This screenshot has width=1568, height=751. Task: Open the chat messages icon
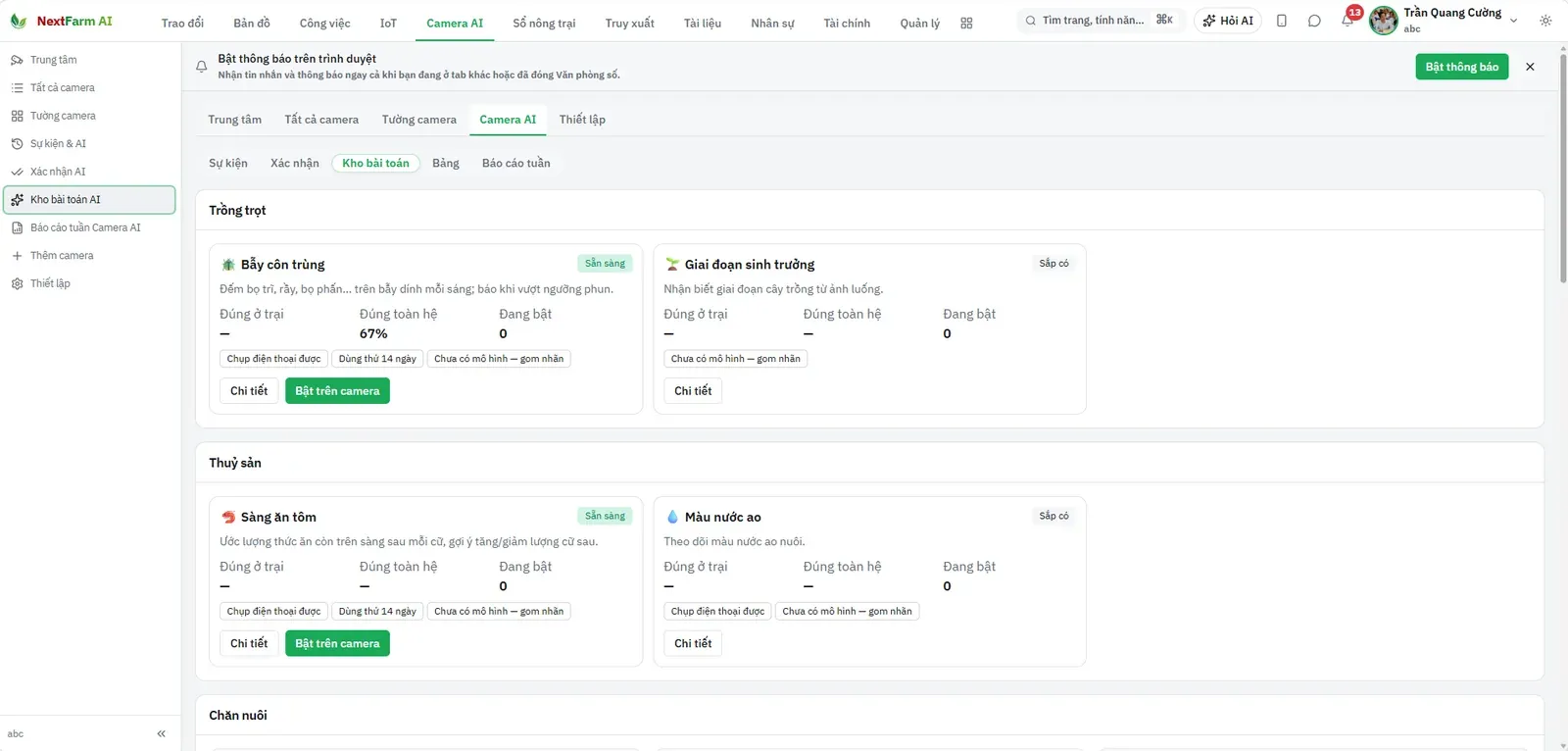(x=1314, y=21)
